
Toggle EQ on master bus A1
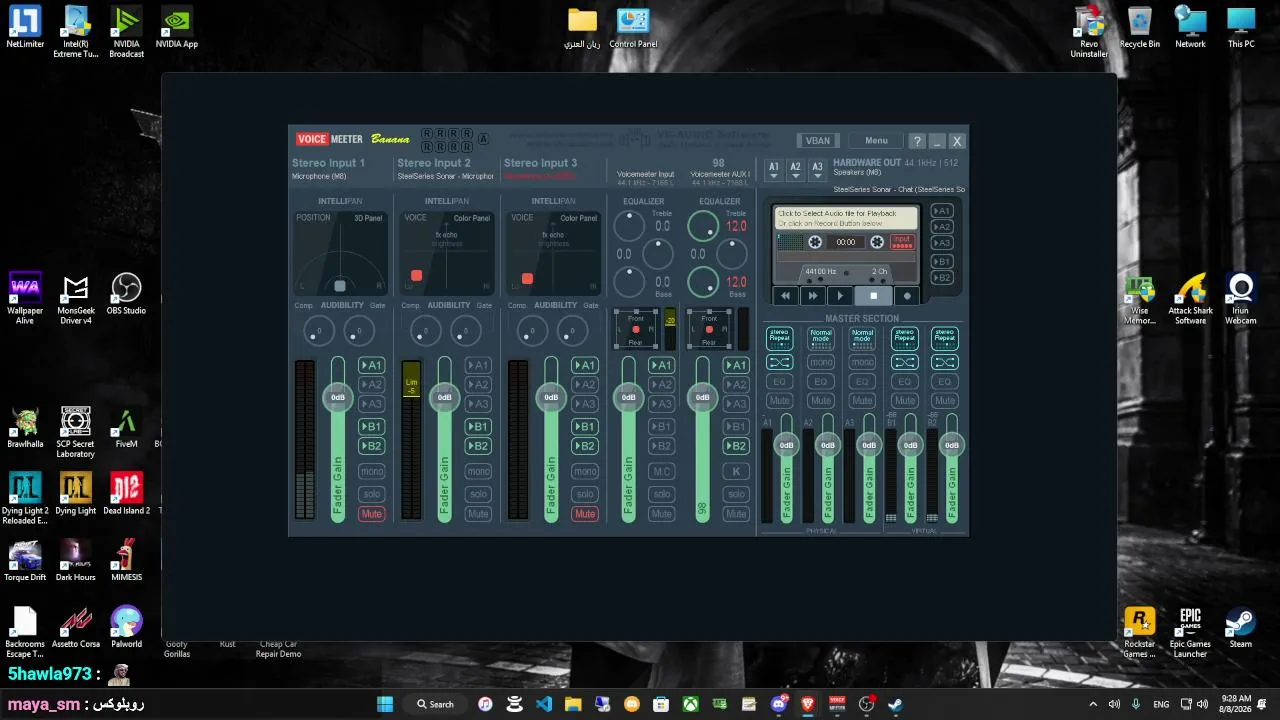coord(779,382)
